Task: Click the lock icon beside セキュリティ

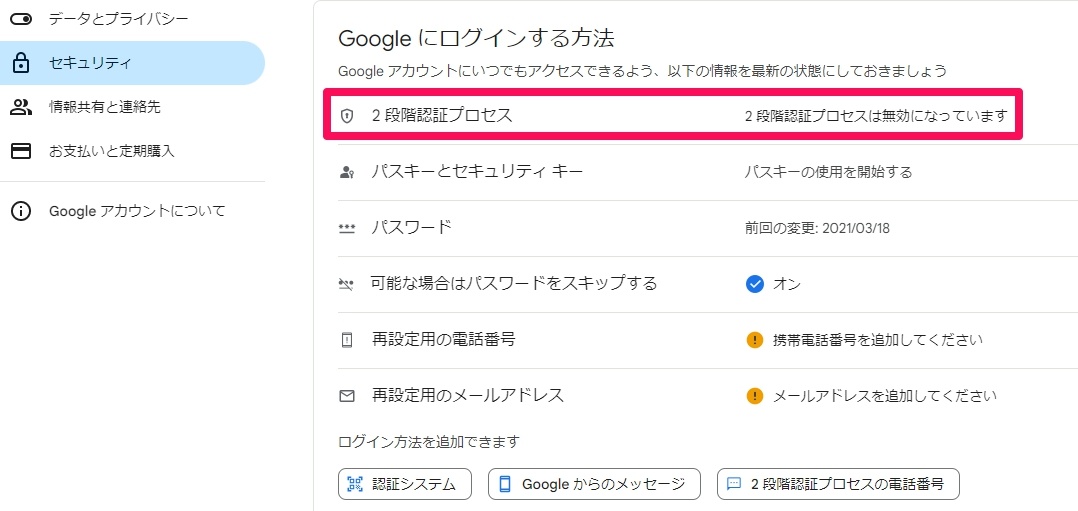Action: pyautogui.click(x=21, y=63)
